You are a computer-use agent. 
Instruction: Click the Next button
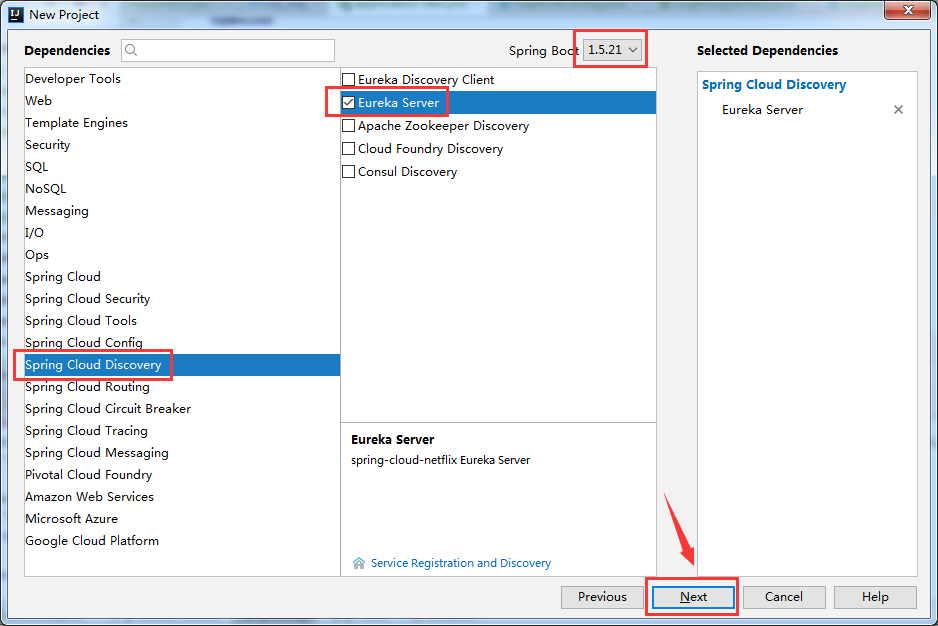693,597
